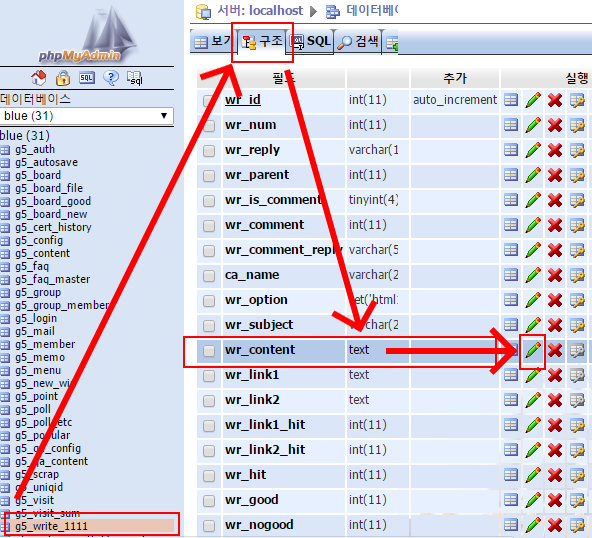Open the SQL documentation icon
Image resolution: width=592 pixels, height=538 pixels.
coord(135,78)
